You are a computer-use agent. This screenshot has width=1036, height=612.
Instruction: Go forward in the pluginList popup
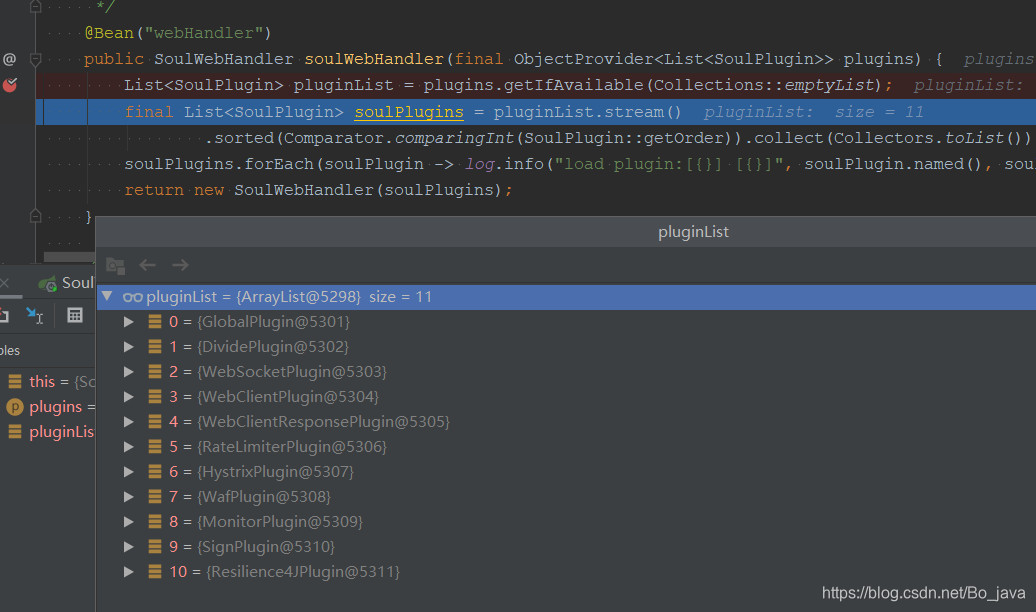[180, 265]
